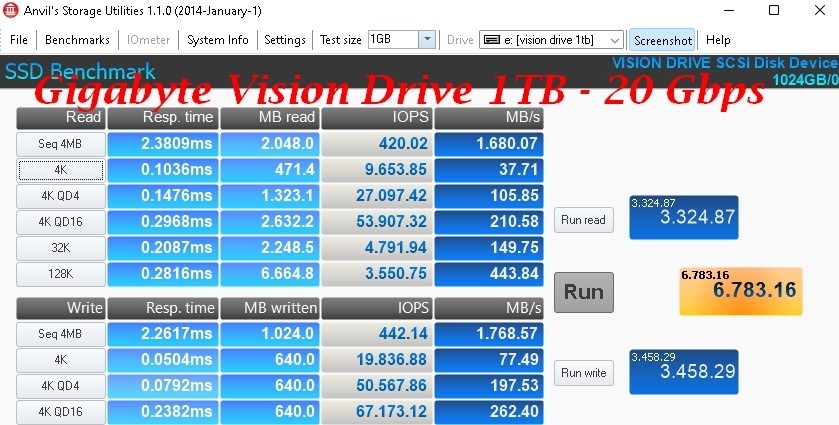
Task: Run the write 4K QD16 test
Action: coord(60,412)
